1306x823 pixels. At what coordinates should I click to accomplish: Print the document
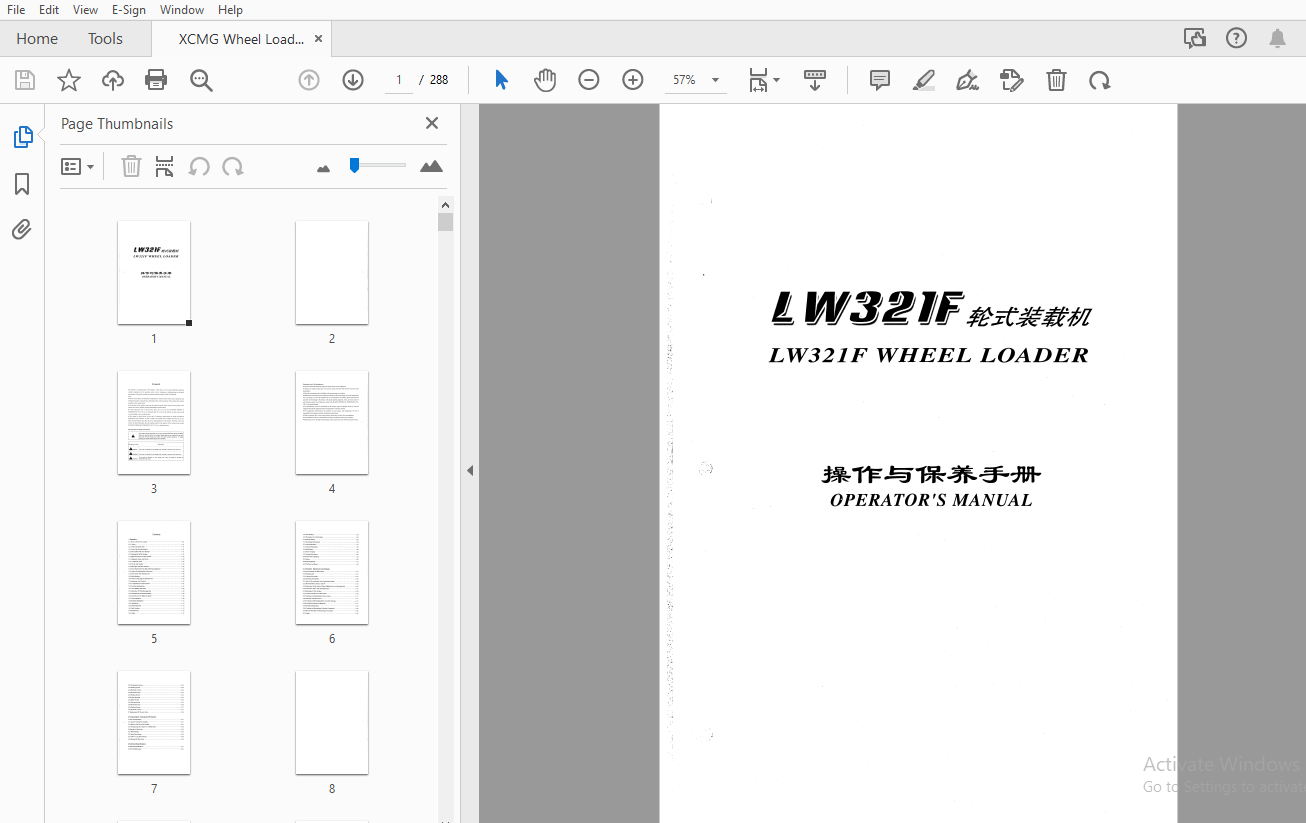[x=156, y=81]
